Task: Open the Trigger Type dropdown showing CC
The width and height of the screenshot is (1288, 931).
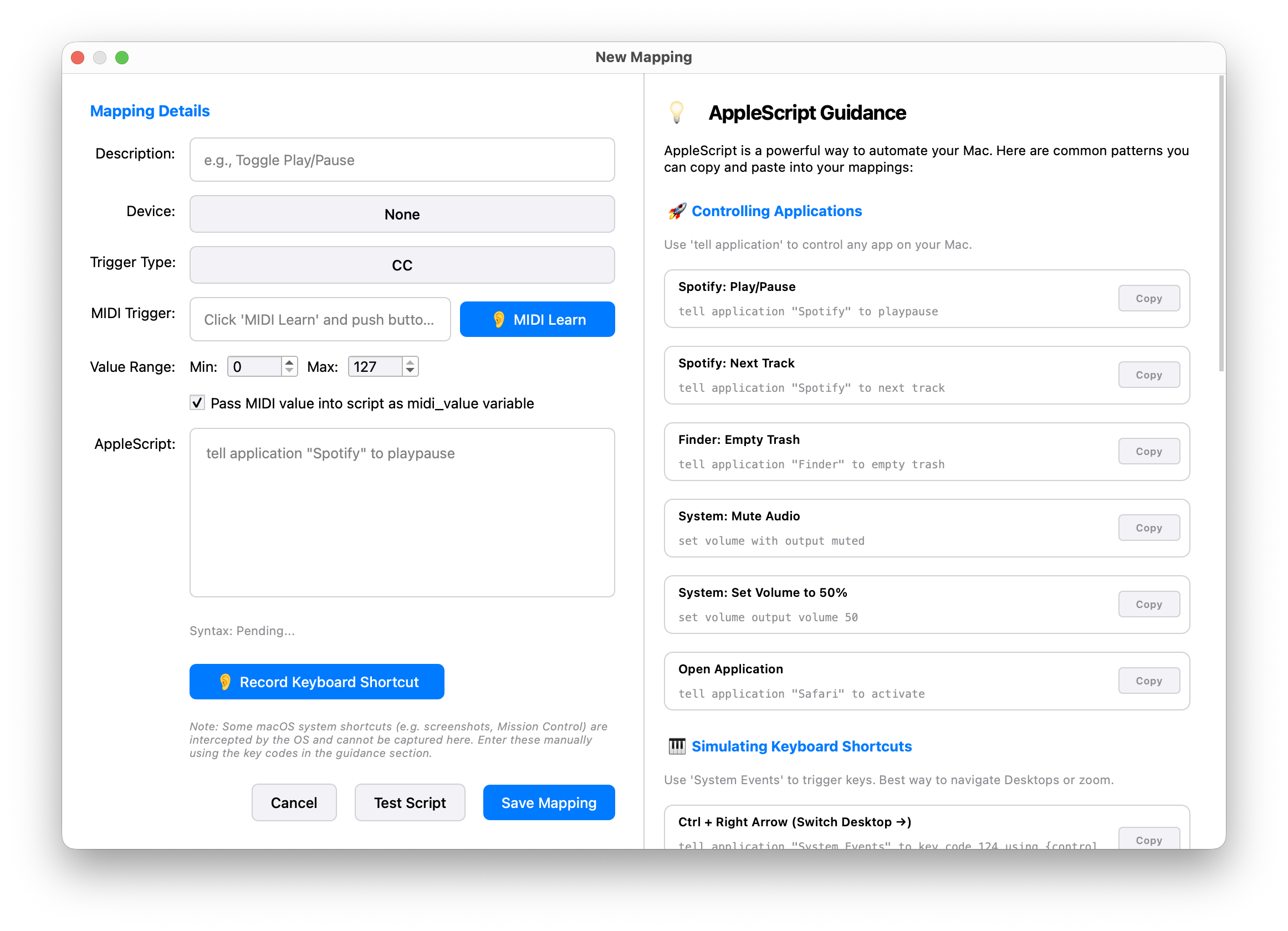Action: 401,264
